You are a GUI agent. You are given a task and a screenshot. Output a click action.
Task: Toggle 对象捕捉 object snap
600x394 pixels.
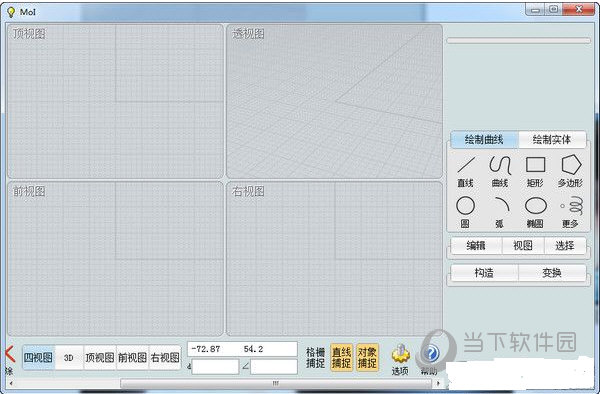[x=367, y=357]
